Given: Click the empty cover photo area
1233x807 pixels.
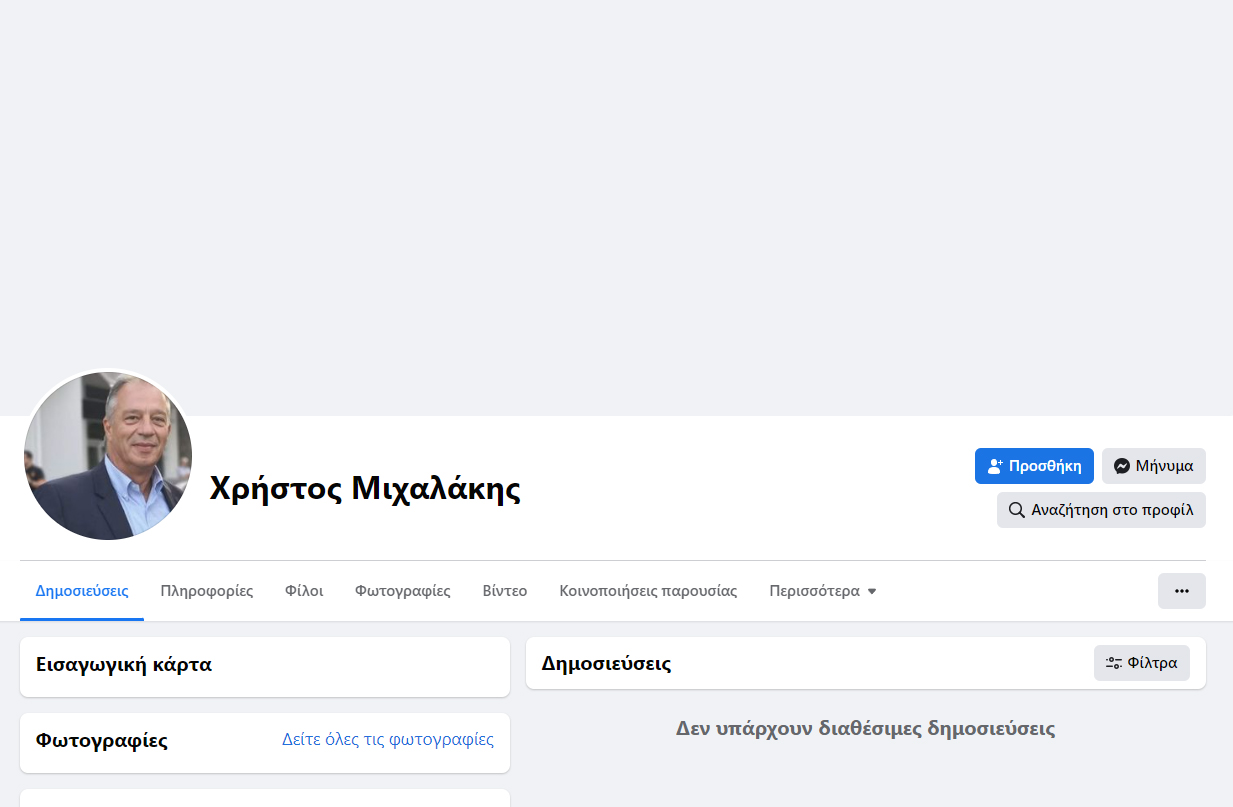Looking at the screenshot, I should (x=616, y=200).
